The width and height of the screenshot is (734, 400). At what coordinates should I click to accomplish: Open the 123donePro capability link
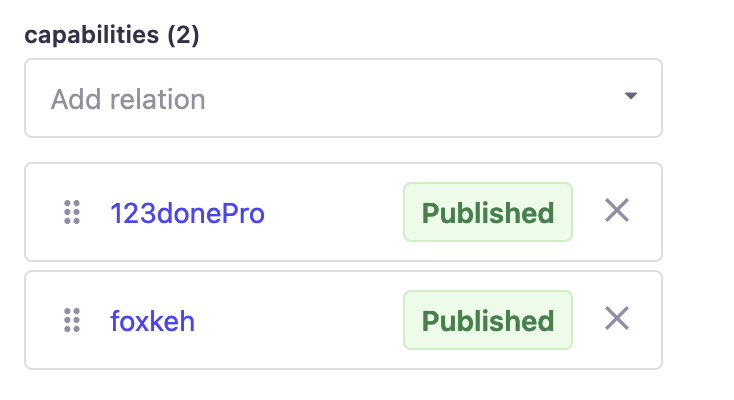187,214
